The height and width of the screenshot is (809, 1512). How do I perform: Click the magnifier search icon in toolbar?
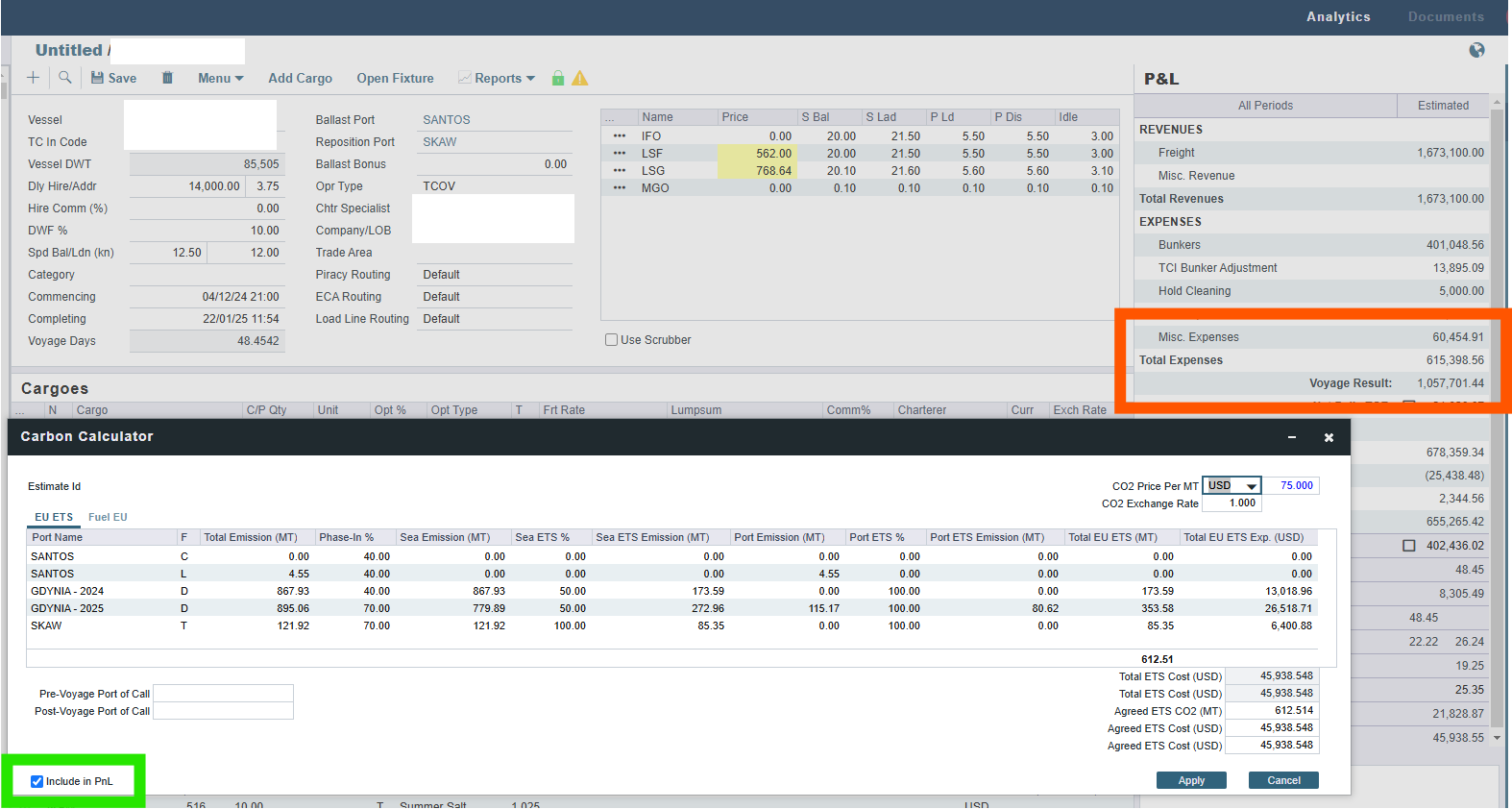coord(64,78)
